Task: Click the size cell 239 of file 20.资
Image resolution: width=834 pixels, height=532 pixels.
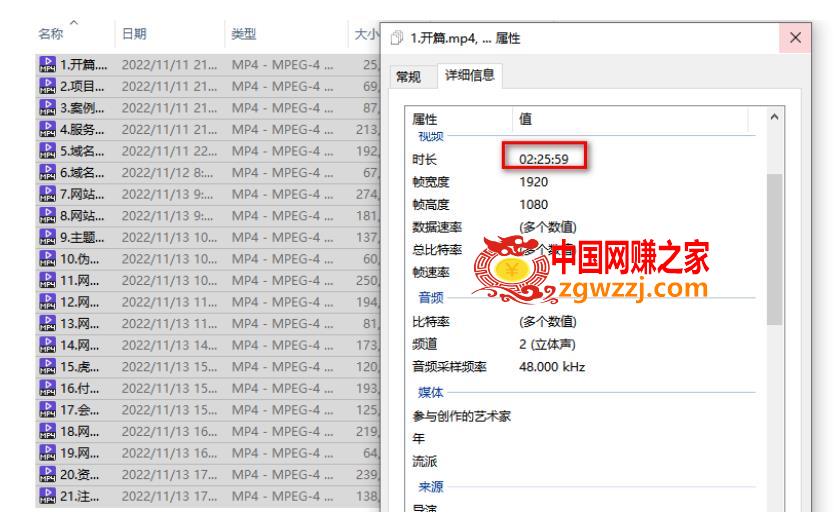Action: tap(367, 474)
